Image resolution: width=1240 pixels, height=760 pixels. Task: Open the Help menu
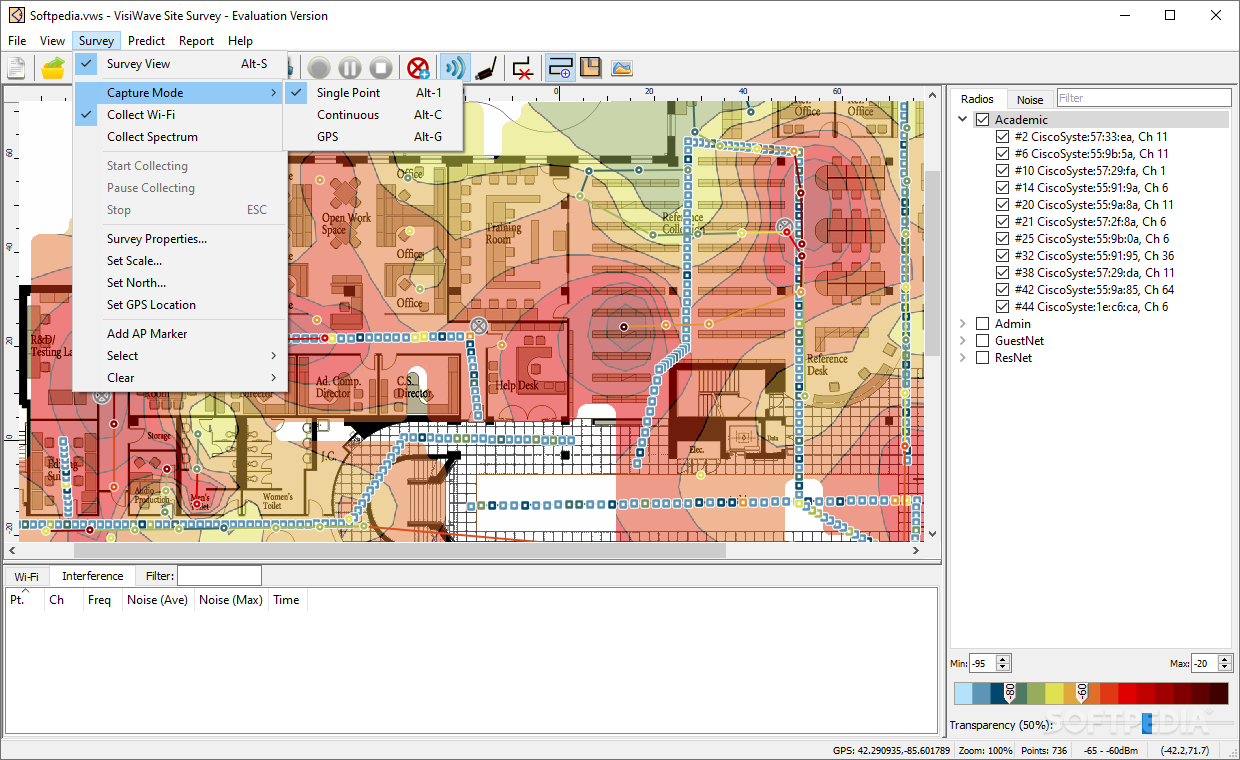pos(240,41)
